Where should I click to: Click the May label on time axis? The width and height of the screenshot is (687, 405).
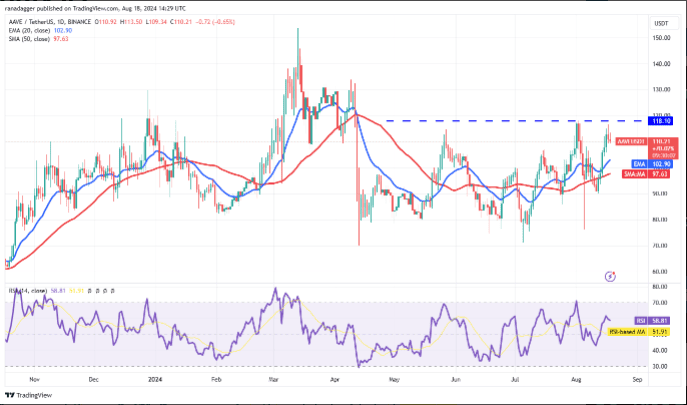click(x=394, y=380)
